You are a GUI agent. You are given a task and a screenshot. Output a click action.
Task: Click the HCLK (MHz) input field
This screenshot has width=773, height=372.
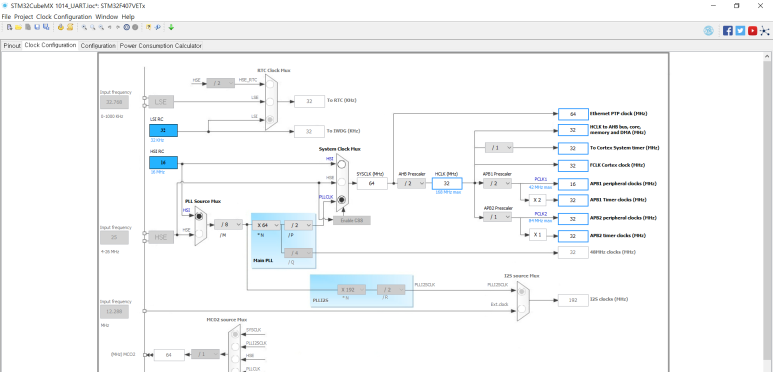(x=447, y=184)
